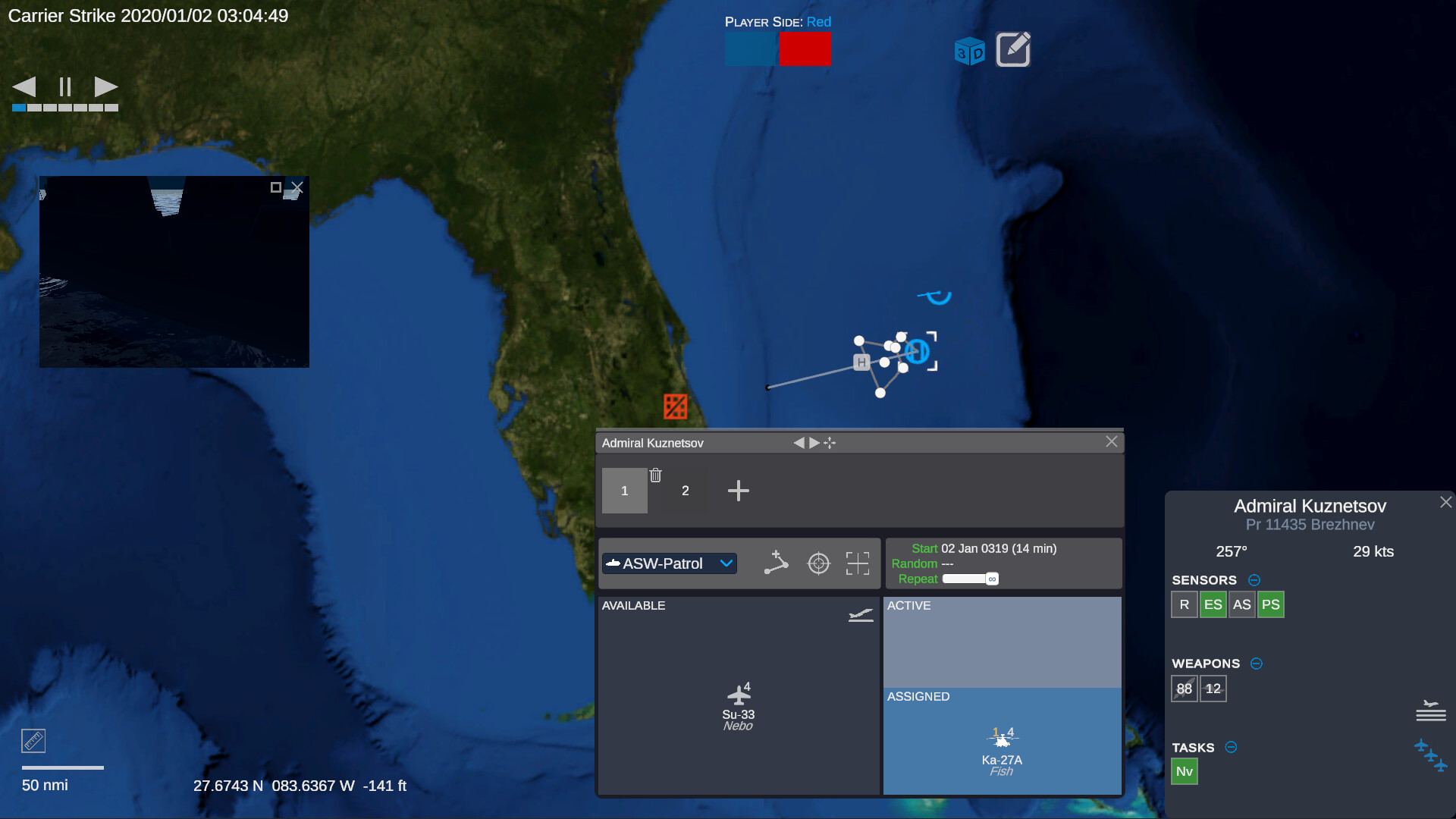Open the scenario notes editor icon
The height and width of the screenshot is (819, 1456).
pyautogui.click(x=1013, y=49)
